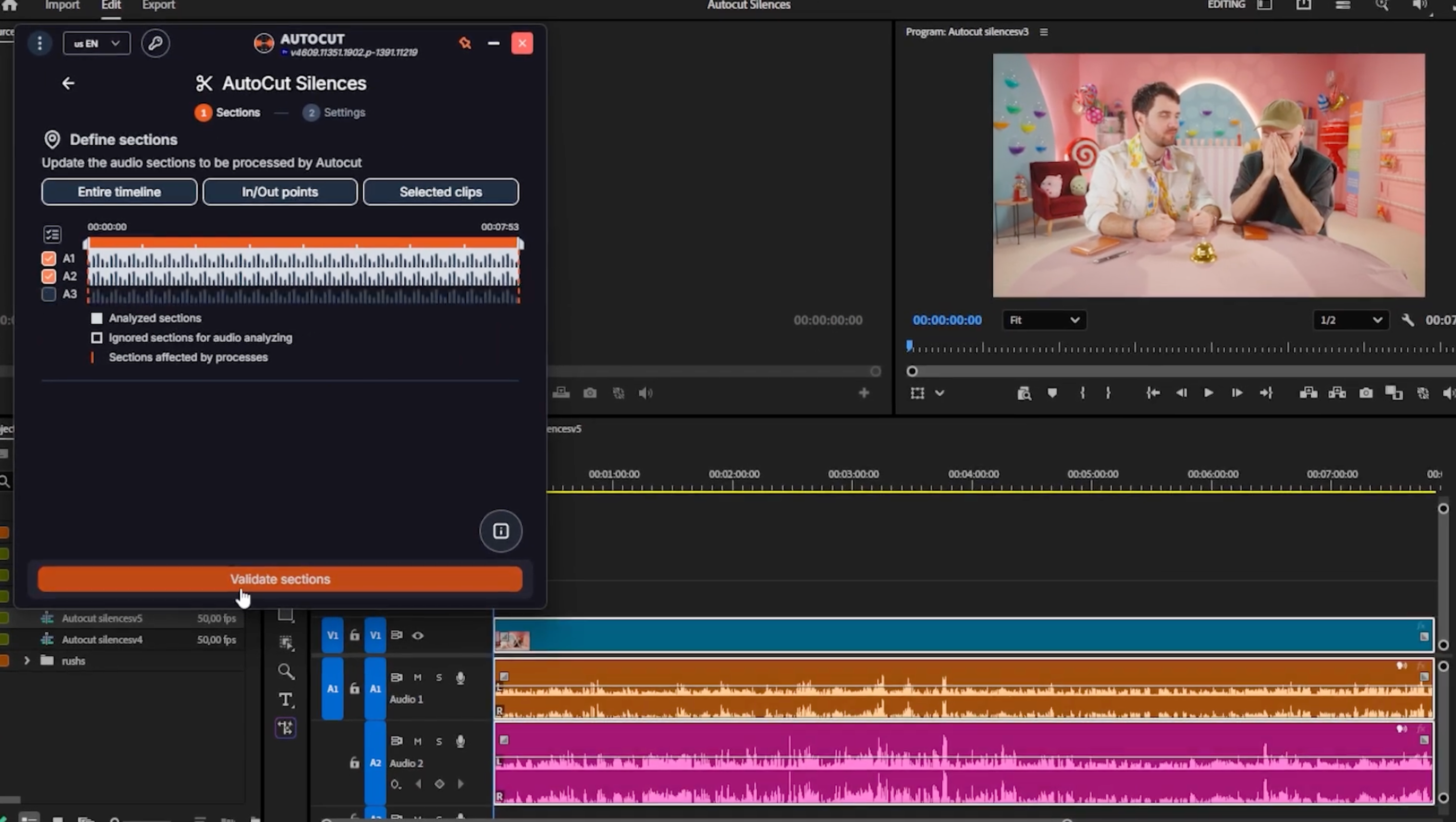Screen dimensions: 1456x822
Task: Click Mark In in the Program monitor
Action: 1082,393
